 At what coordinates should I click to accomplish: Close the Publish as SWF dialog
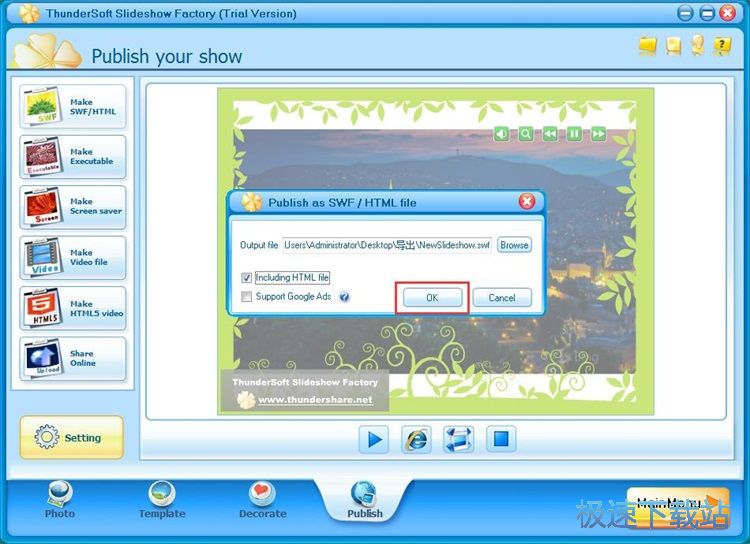pos(527,201)
